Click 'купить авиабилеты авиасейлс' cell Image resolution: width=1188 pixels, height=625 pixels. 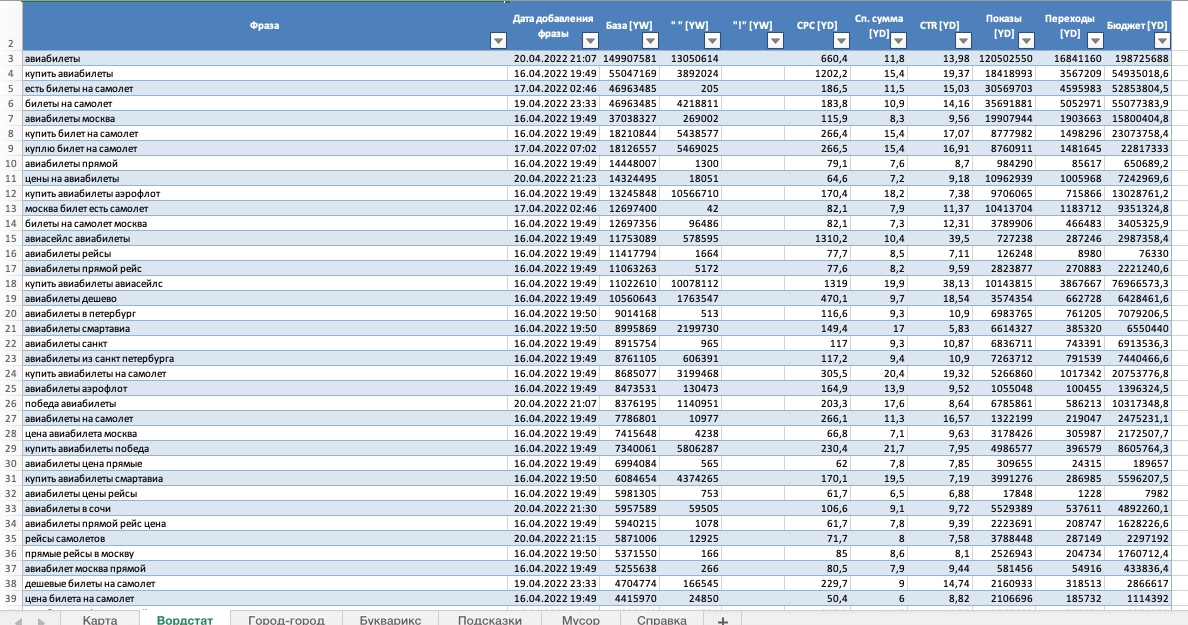[264, 283]
